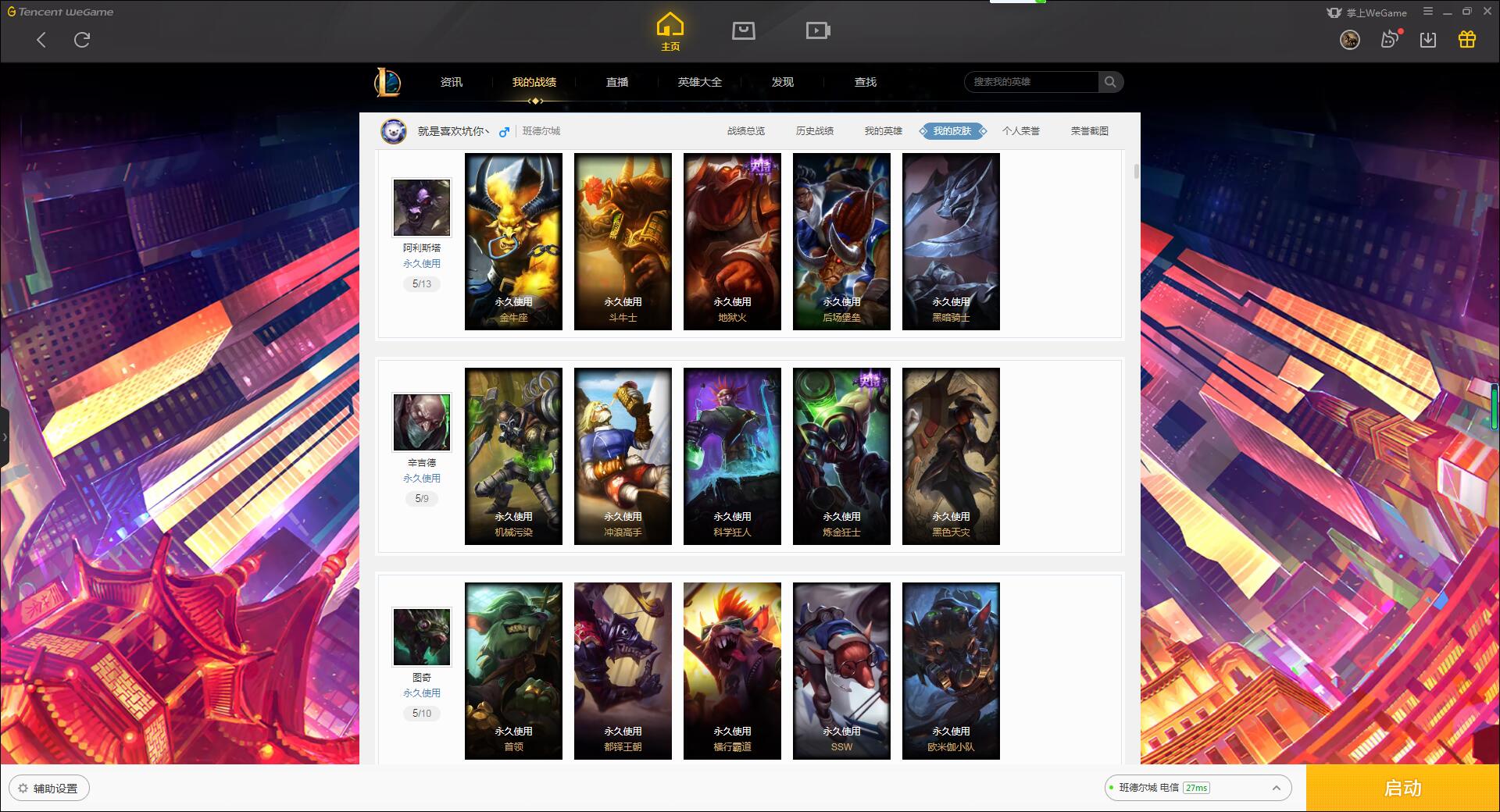
Task: Open the notifications icon with red dot
Action: tap(1390, 39)
